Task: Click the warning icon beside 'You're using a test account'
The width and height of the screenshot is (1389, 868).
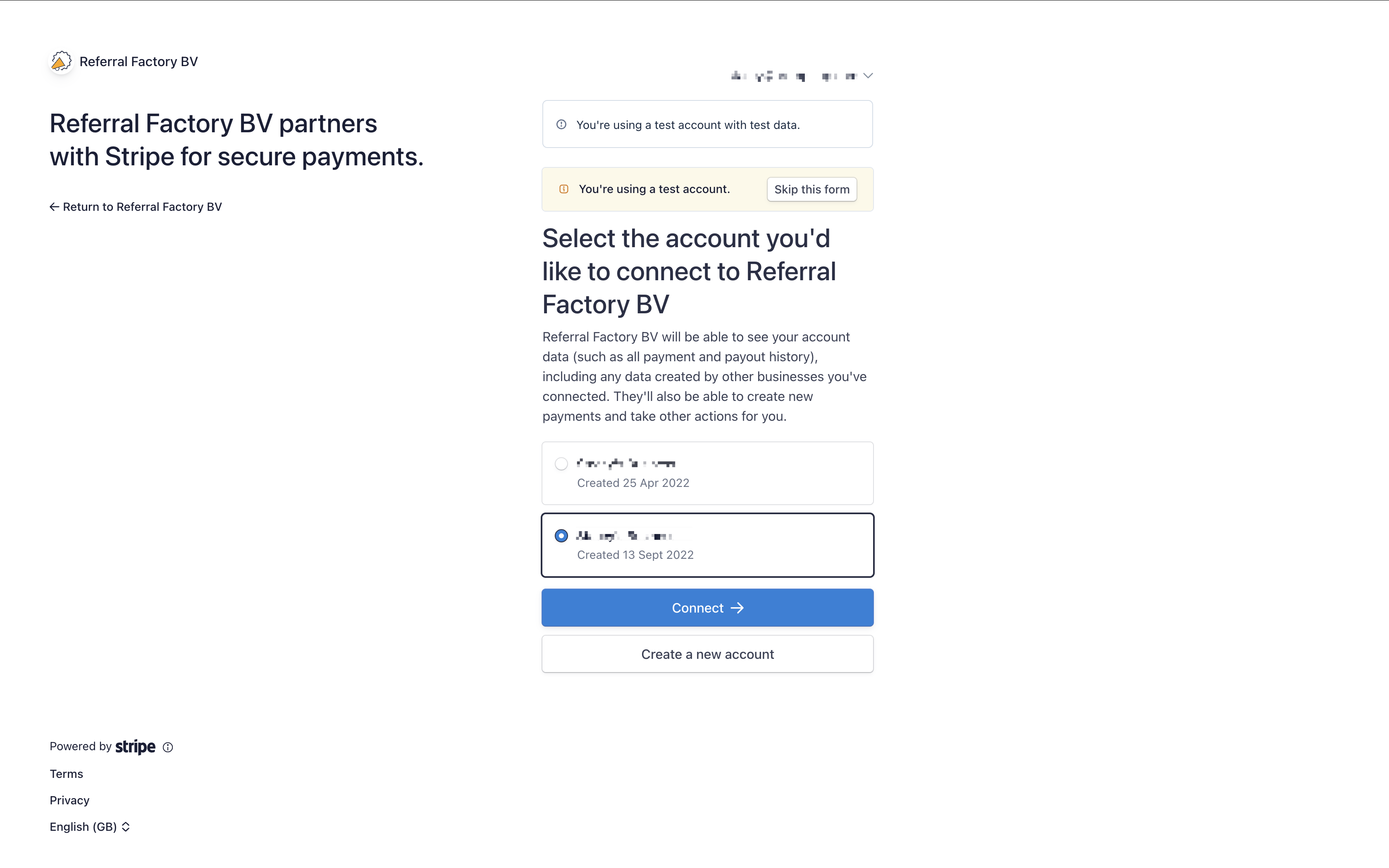Action: (x=564, y=188)
